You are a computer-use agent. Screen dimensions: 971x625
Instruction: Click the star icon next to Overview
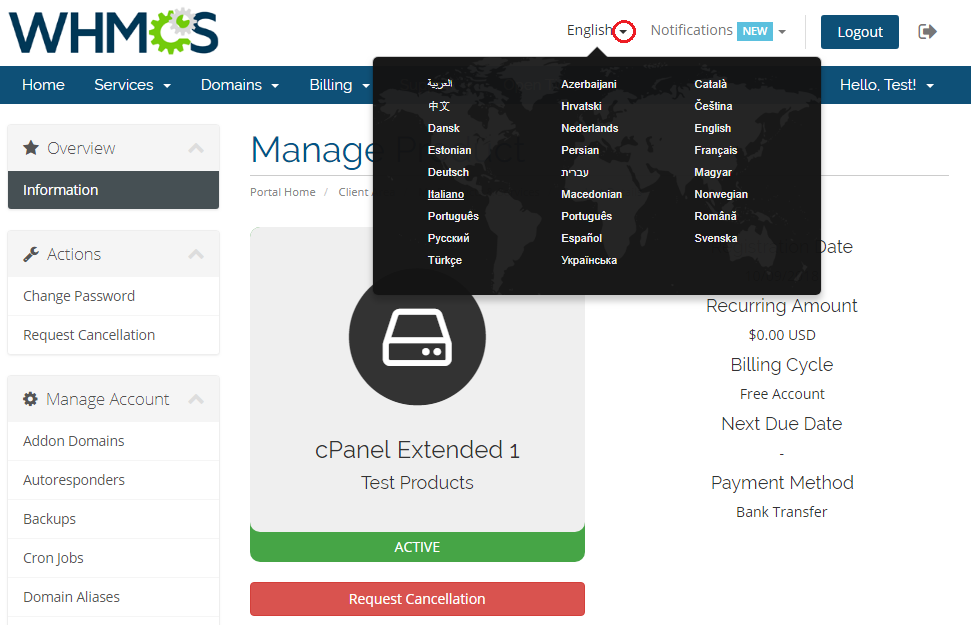pos(30,147)
